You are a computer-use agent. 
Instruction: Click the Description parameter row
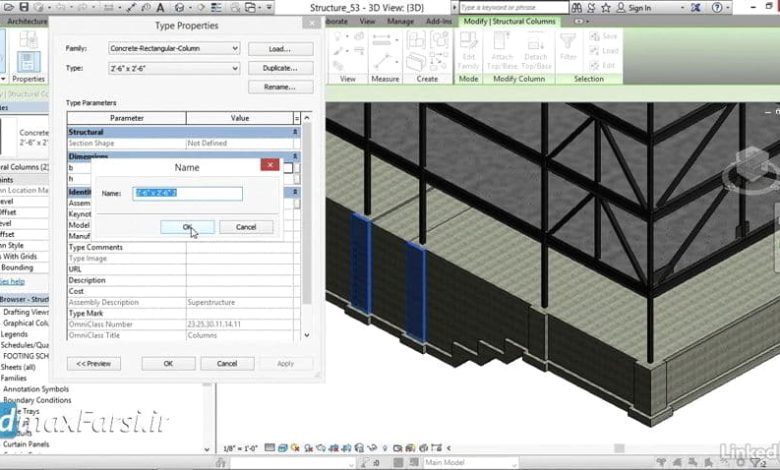point(184,280)
